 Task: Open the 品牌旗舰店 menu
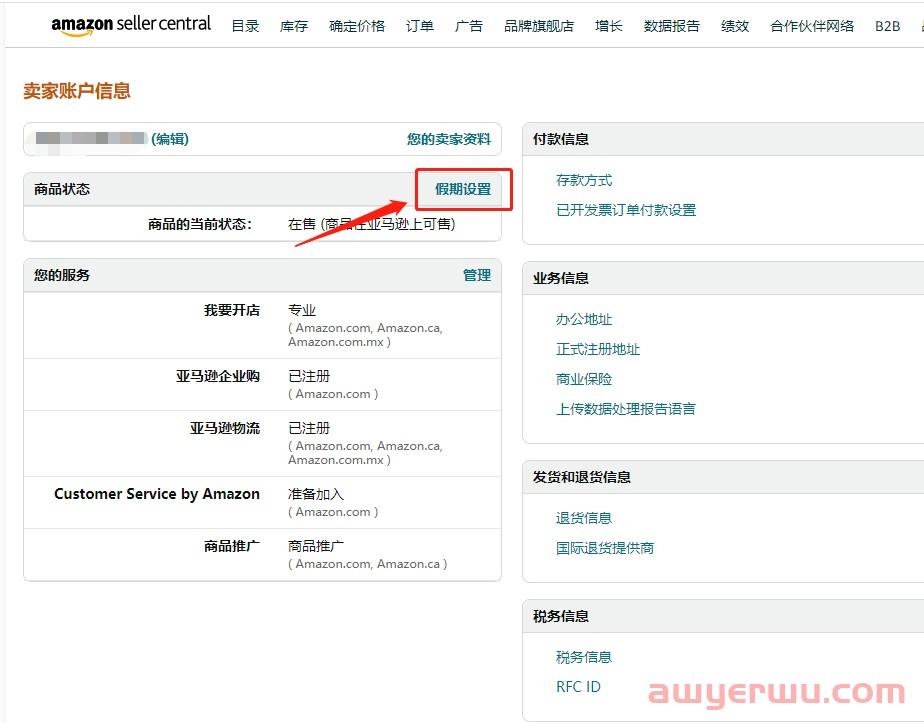539,26
